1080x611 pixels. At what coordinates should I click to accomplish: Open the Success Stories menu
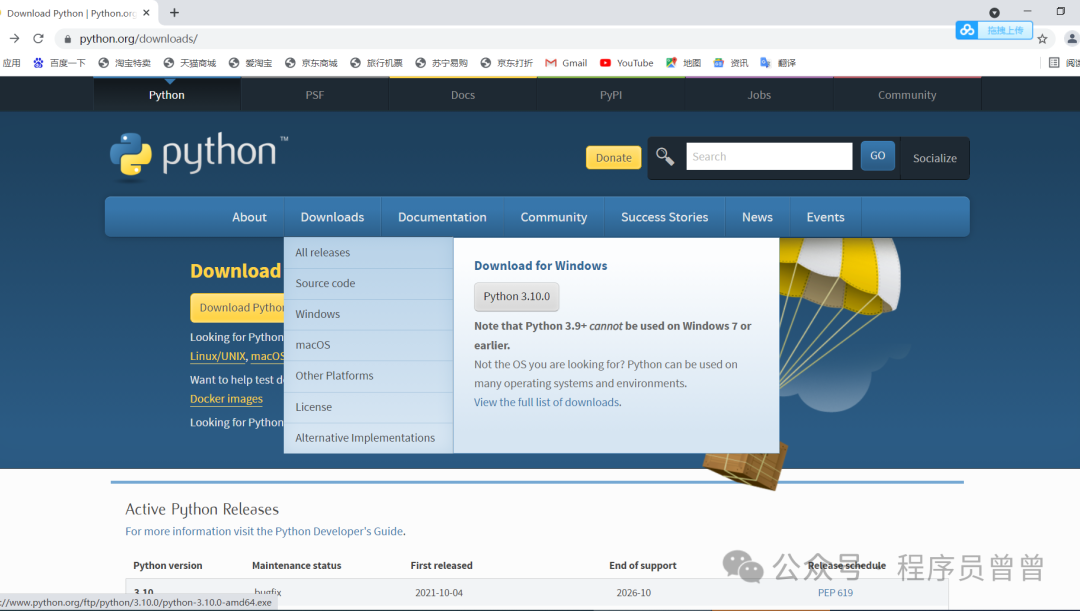[x=664, y=217]
